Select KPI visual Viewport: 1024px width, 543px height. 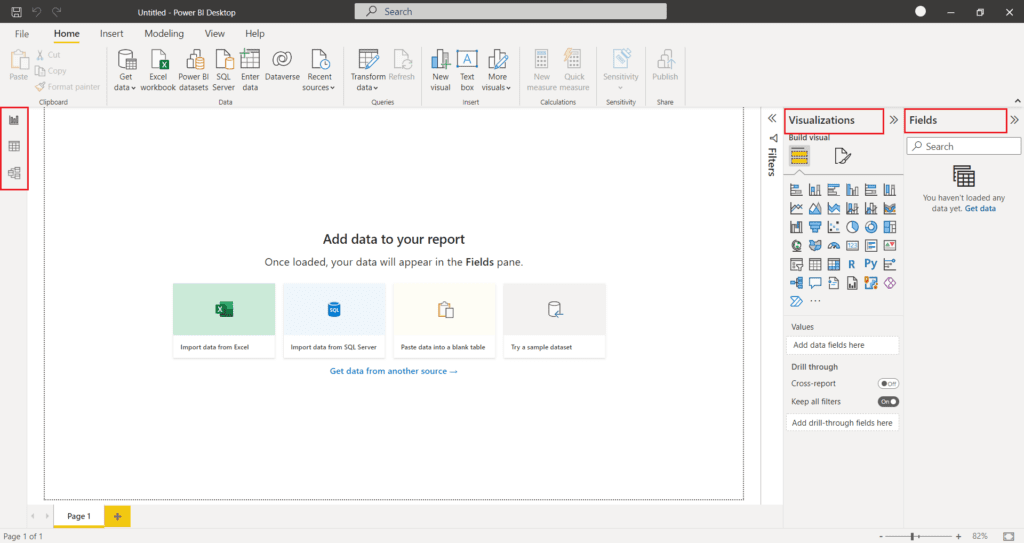coord(889,246)
